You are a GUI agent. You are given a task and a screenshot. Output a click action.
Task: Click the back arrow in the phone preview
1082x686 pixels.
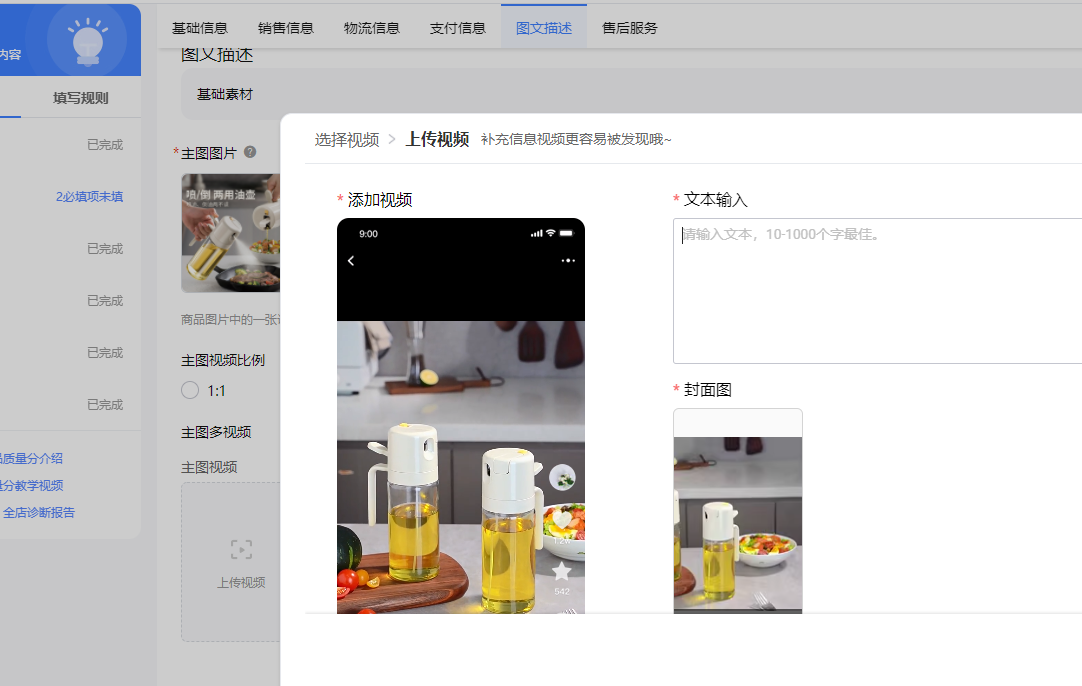[x=351, y=261]
